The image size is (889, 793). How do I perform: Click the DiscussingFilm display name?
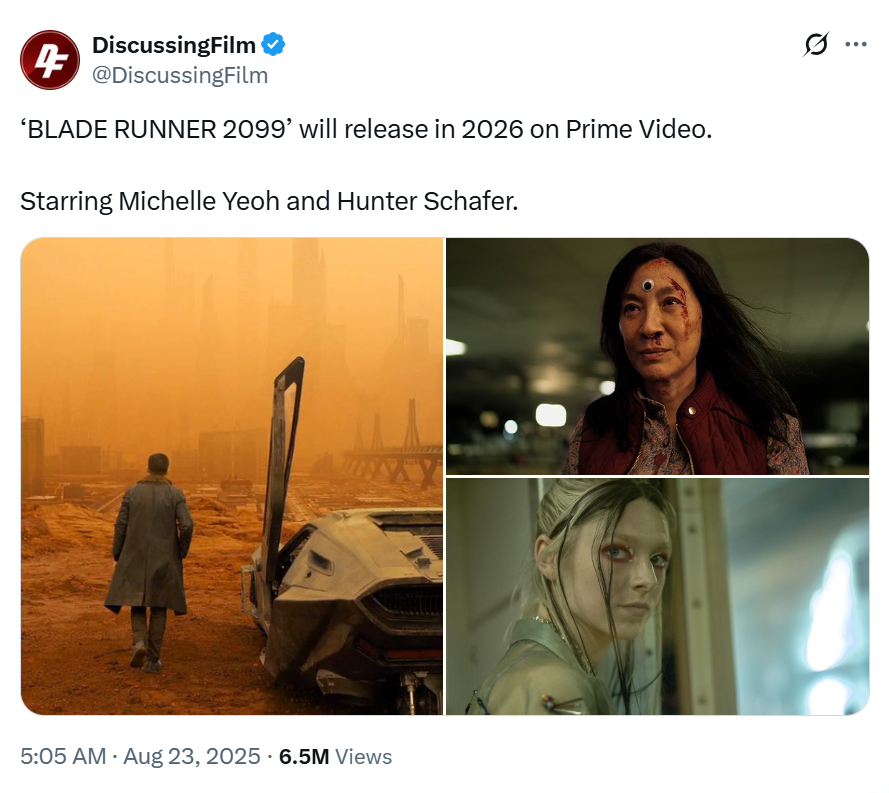point(173,45)
